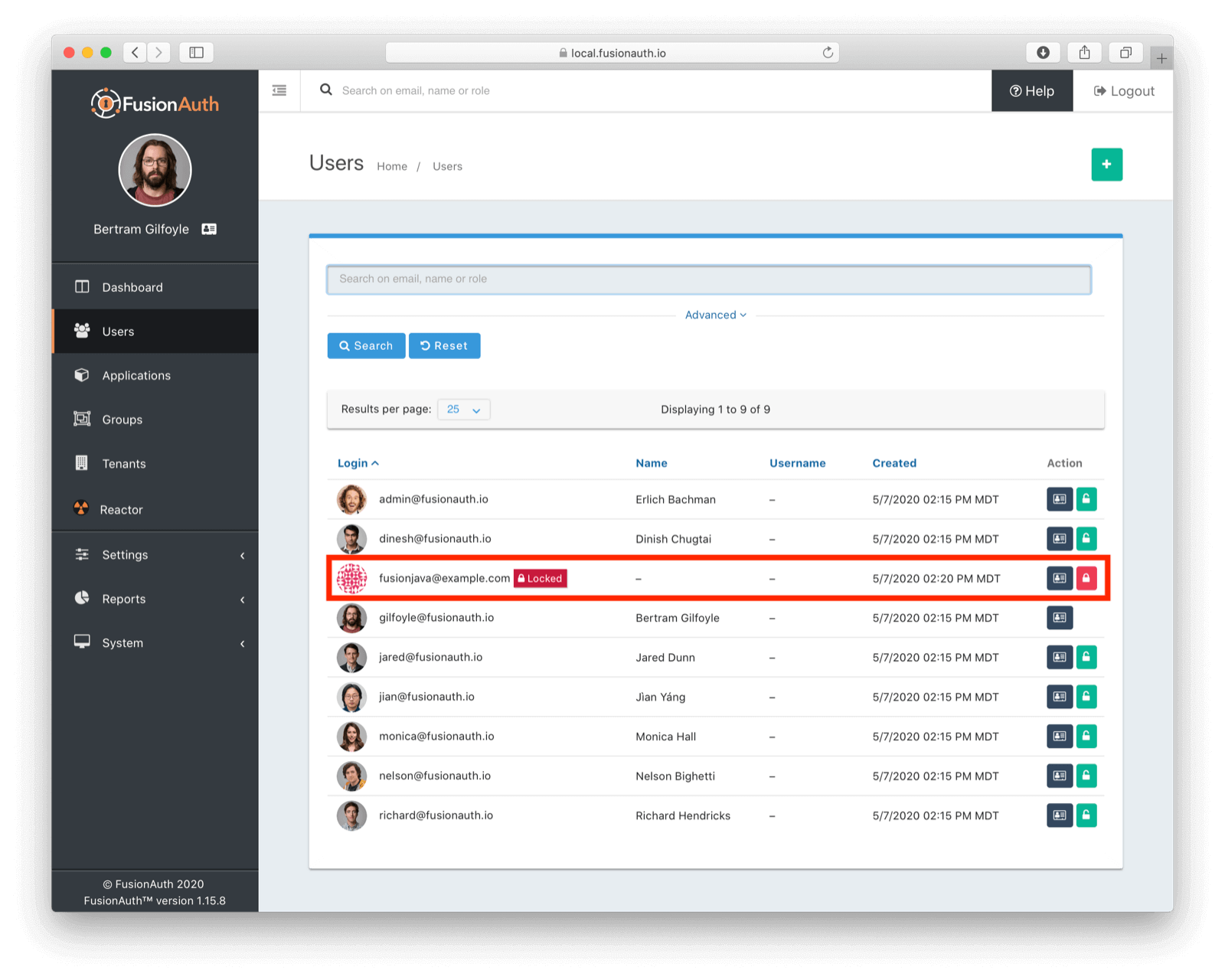Screen dimensions: 1225x980
Task: Open Tenants in the sidebar
Action: (155, 464)
